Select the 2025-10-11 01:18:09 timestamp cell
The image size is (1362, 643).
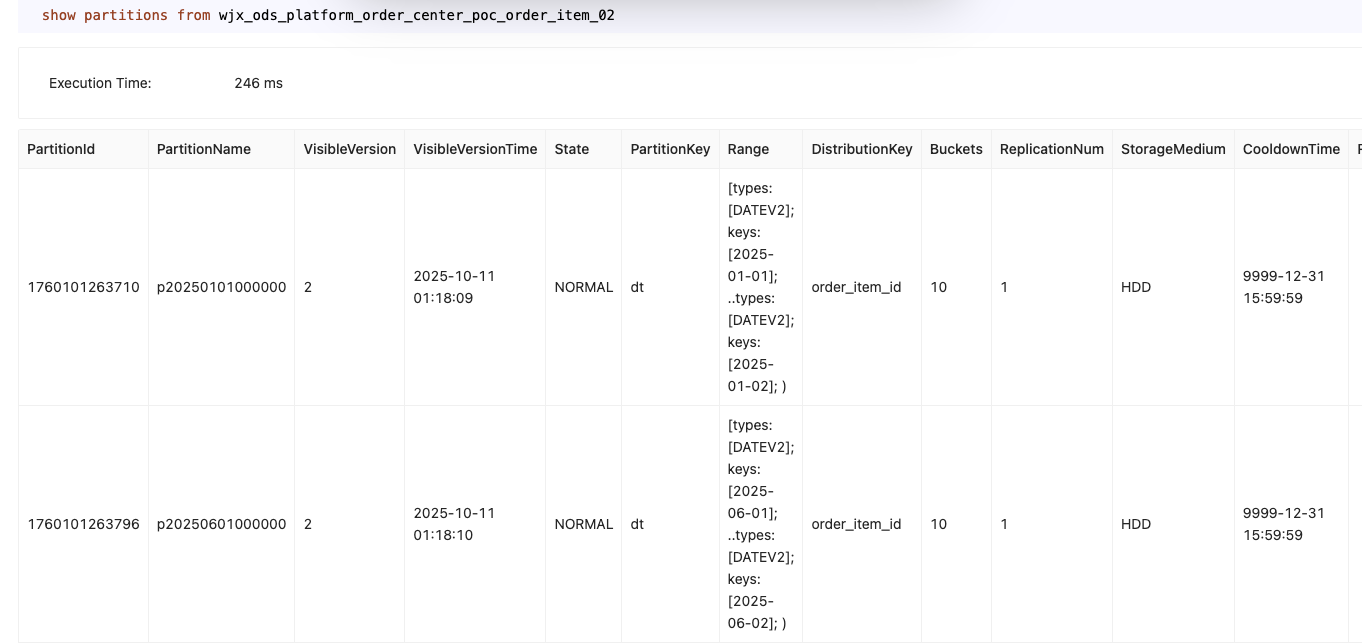click(x=454, y=287)
